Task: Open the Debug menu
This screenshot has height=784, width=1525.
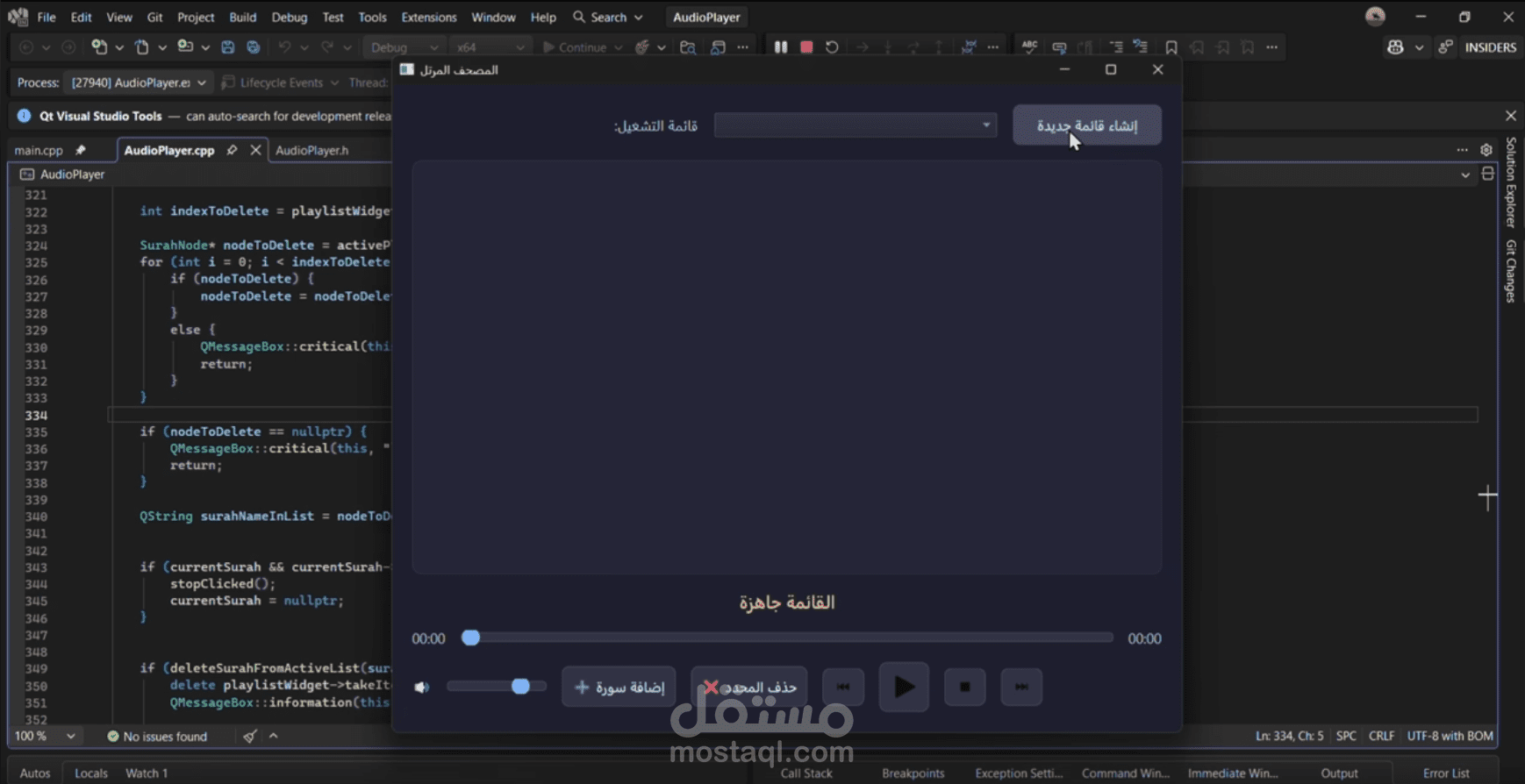Action: point(290,17)
